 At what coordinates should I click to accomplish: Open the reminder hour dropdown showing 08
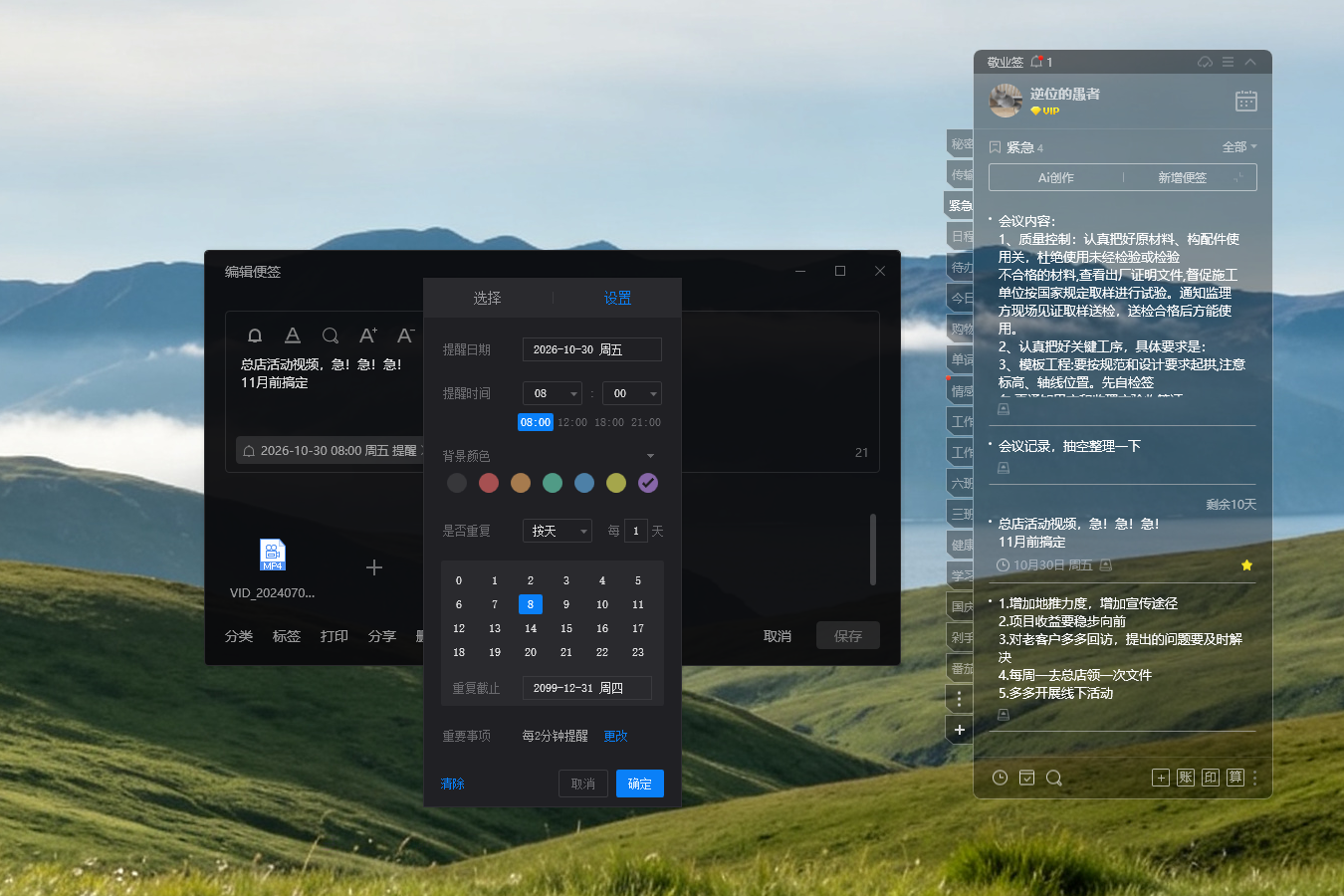pyautogui.click(x=553, y=393)
